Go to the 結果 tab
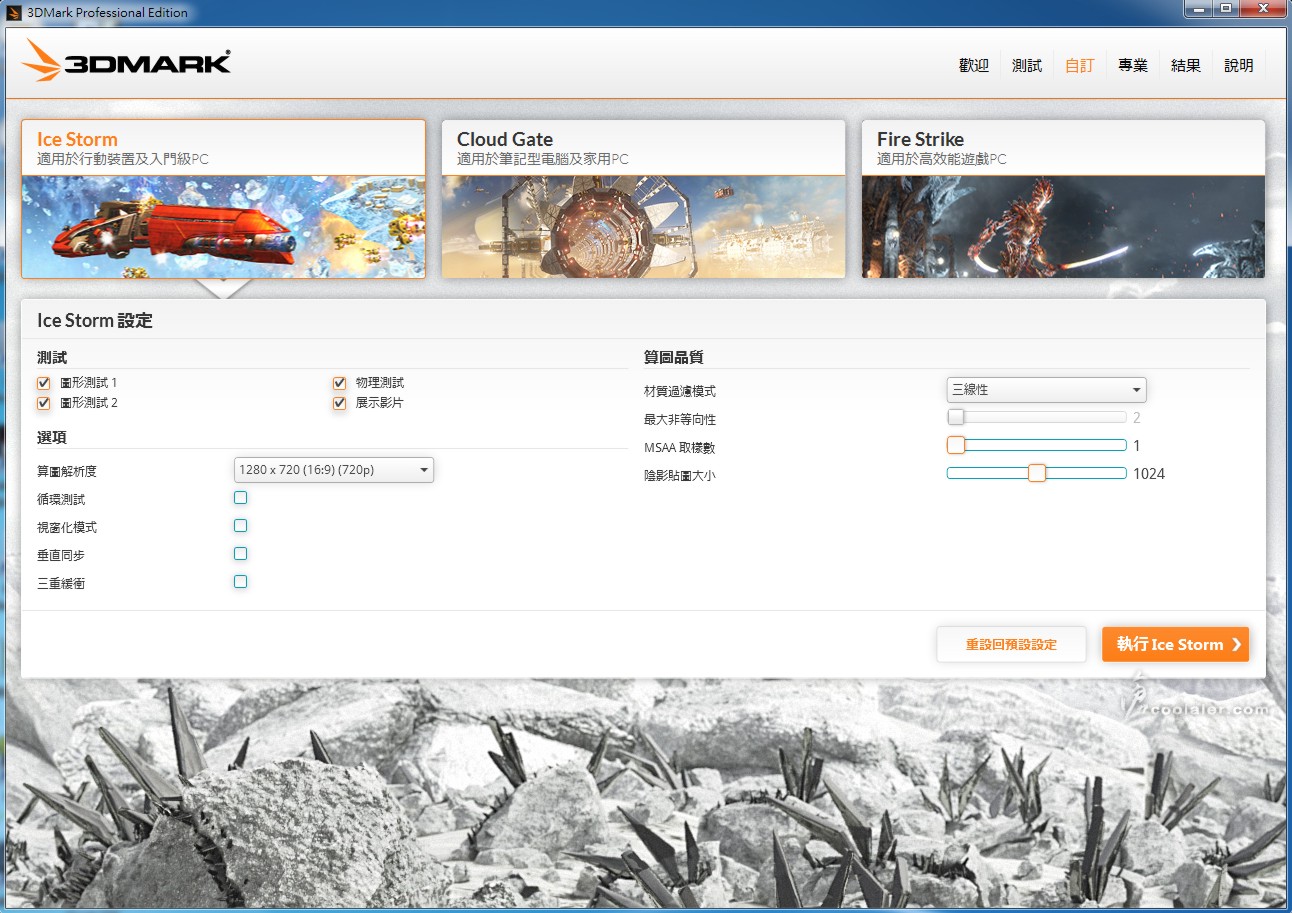 point(1185,65)
